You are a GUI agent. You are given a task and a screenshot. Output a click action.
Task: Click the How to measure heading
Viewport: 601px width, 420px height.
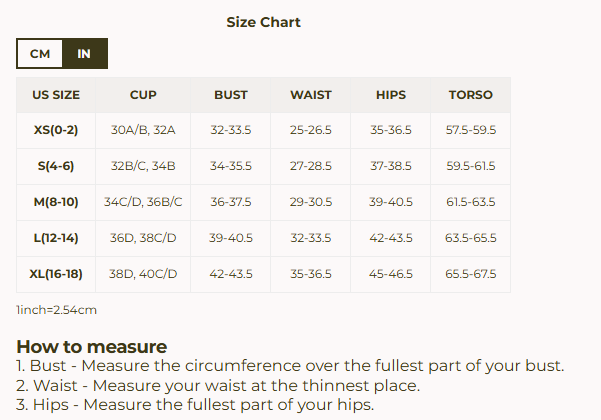tap(92, 347)
